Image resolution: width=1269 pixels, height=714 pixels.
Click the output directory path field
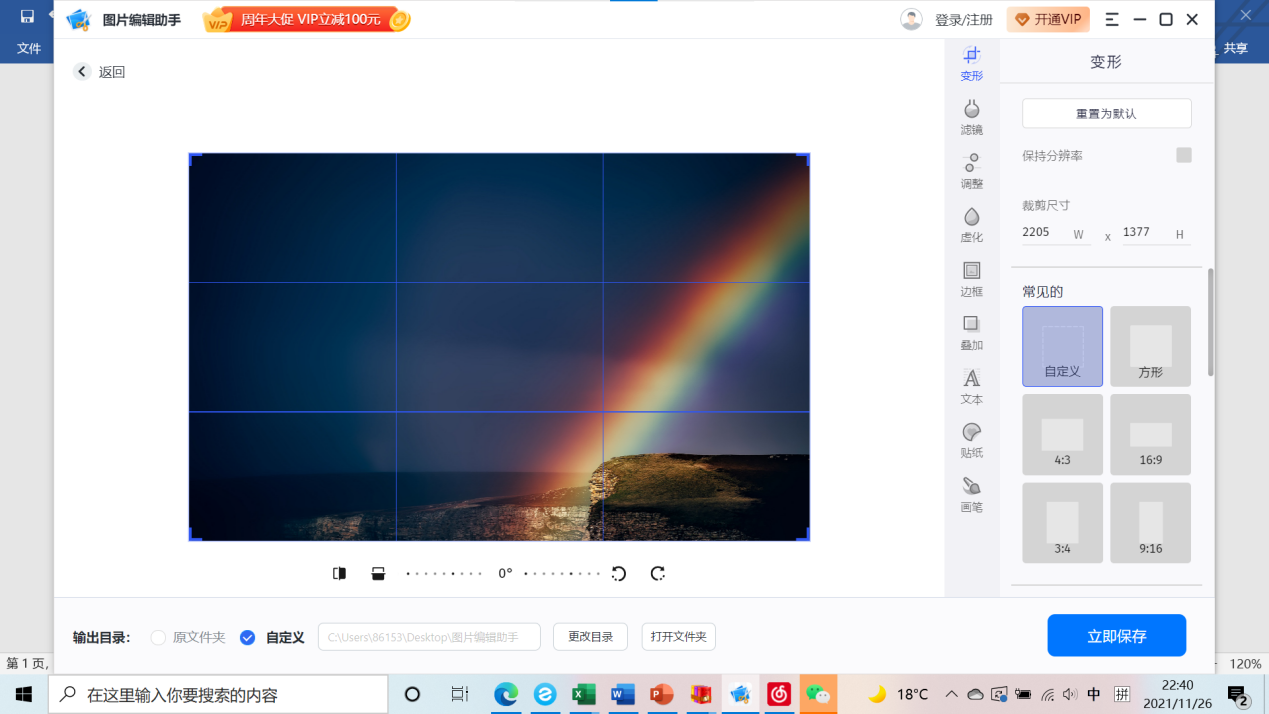429,636
